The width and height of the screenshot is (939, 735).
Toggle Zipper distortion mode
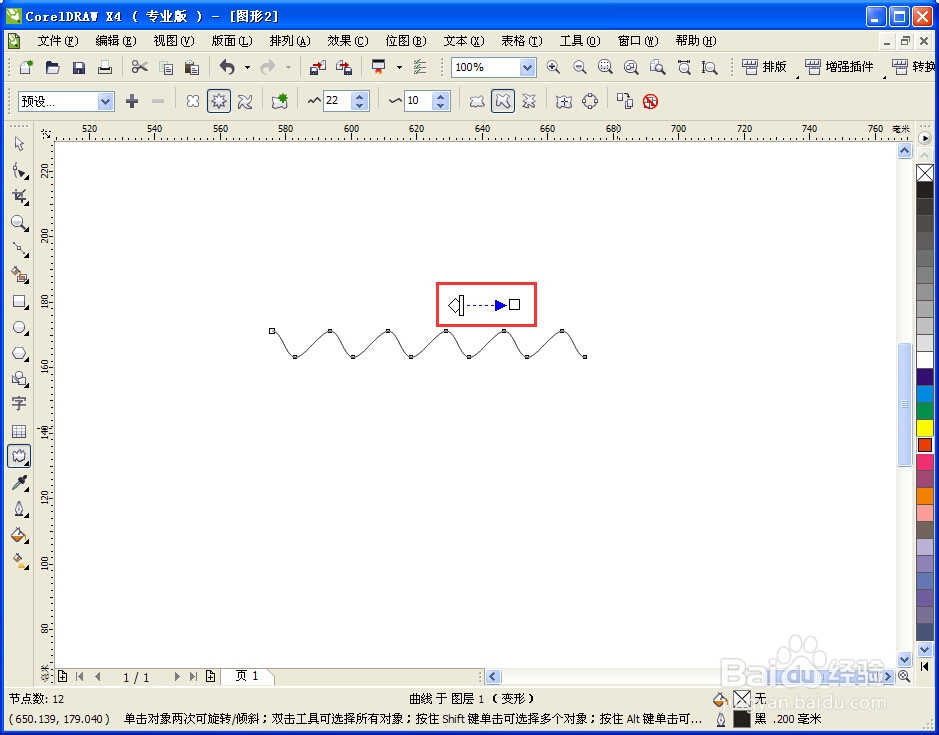(219, 101)
